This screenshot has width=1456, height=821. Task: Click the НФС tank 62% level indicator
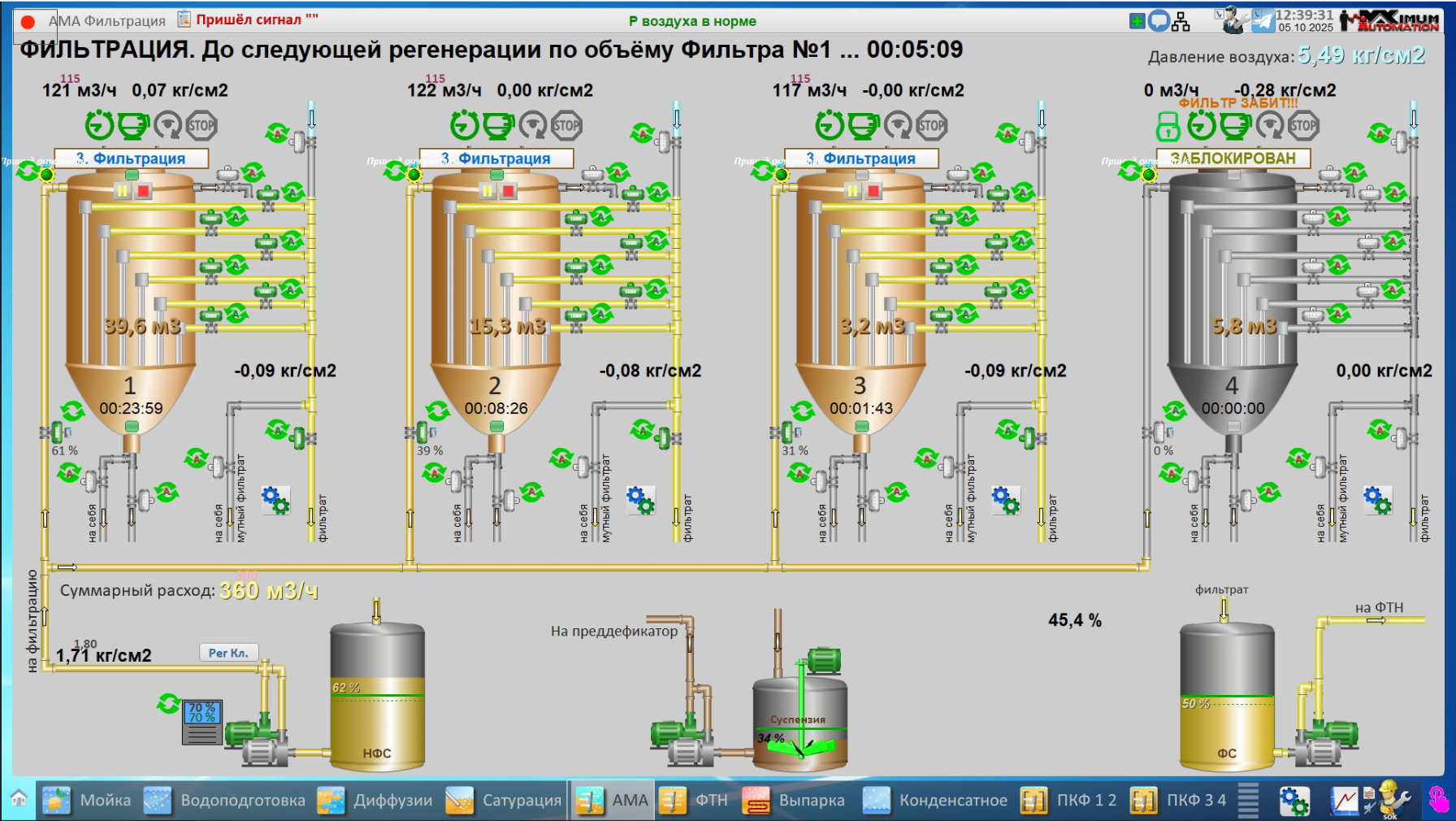346,688
